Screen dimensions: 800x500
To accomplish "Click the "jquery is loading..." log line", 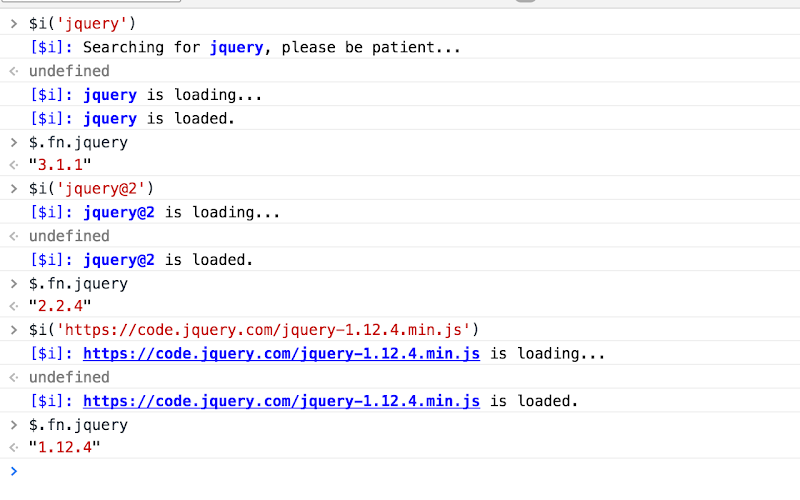I will pyautogui.click(x=146, y=95).
